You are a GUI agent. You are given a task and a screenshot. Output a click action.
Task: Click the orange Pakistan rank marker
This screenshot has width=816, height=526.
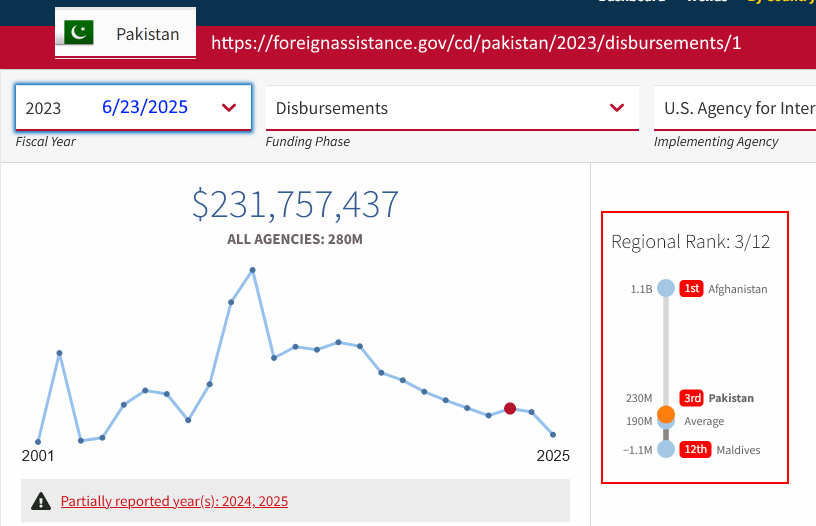click(666, 415)
